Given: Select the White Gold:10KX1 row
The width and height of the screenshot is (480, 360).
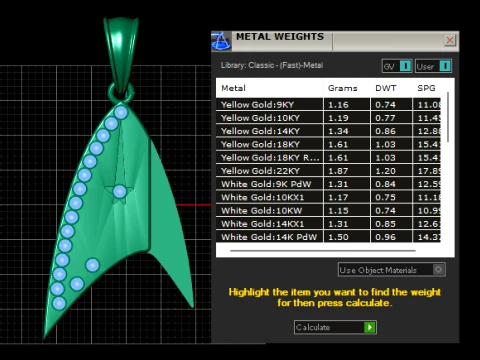Looking at the screenshot, I should click(x=328, y=197).
